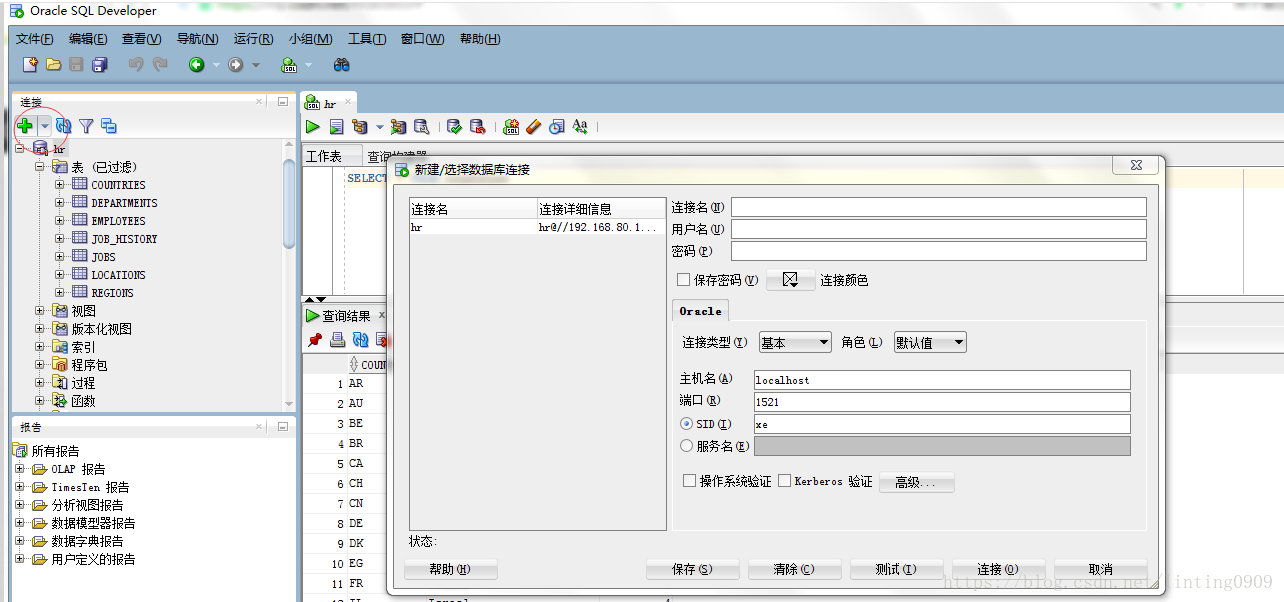Open the 编辑(E) menu
The image size is (1284, 602).
coord(88,39)
